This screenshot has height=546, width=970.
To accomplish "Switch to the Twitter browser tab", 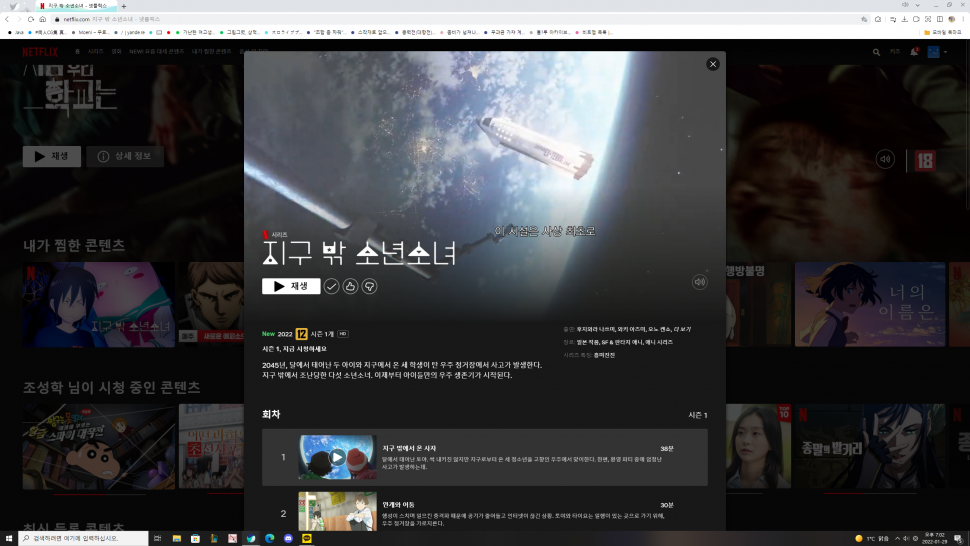I will coord(14,6).
